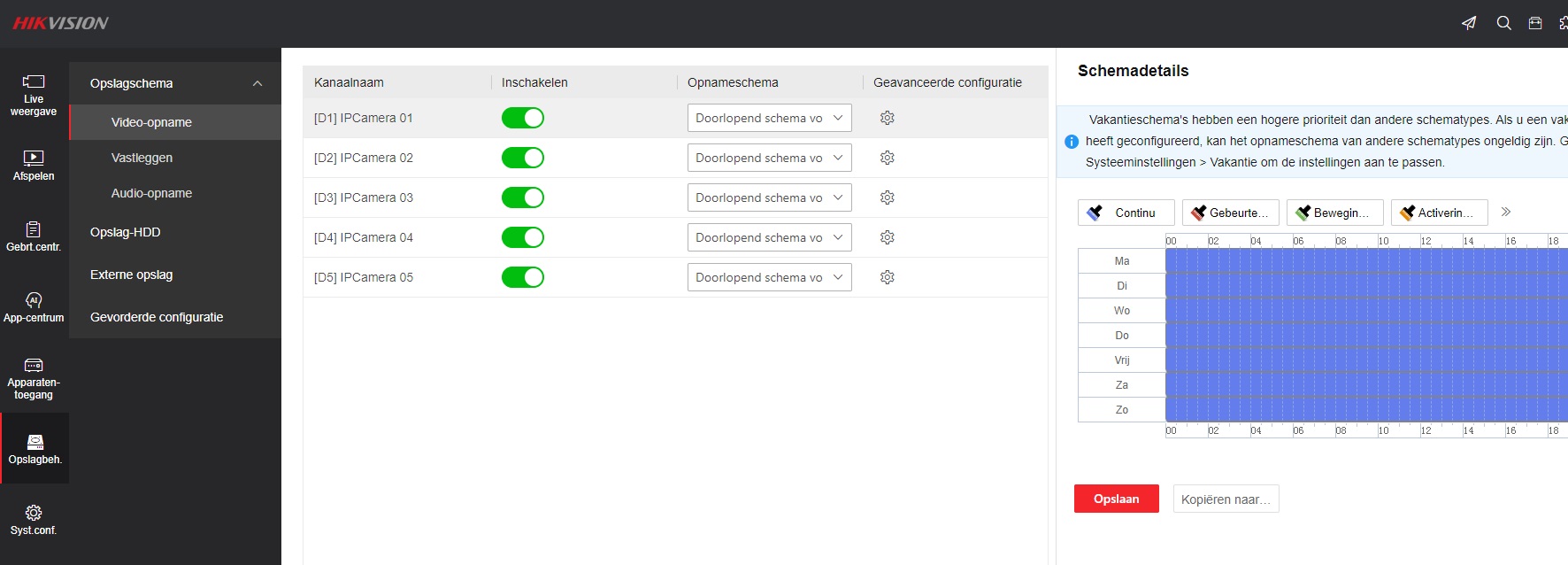Disable recording for IPCamera 01
Screen dimensions: 1568x565
click(x=523, y=118)
